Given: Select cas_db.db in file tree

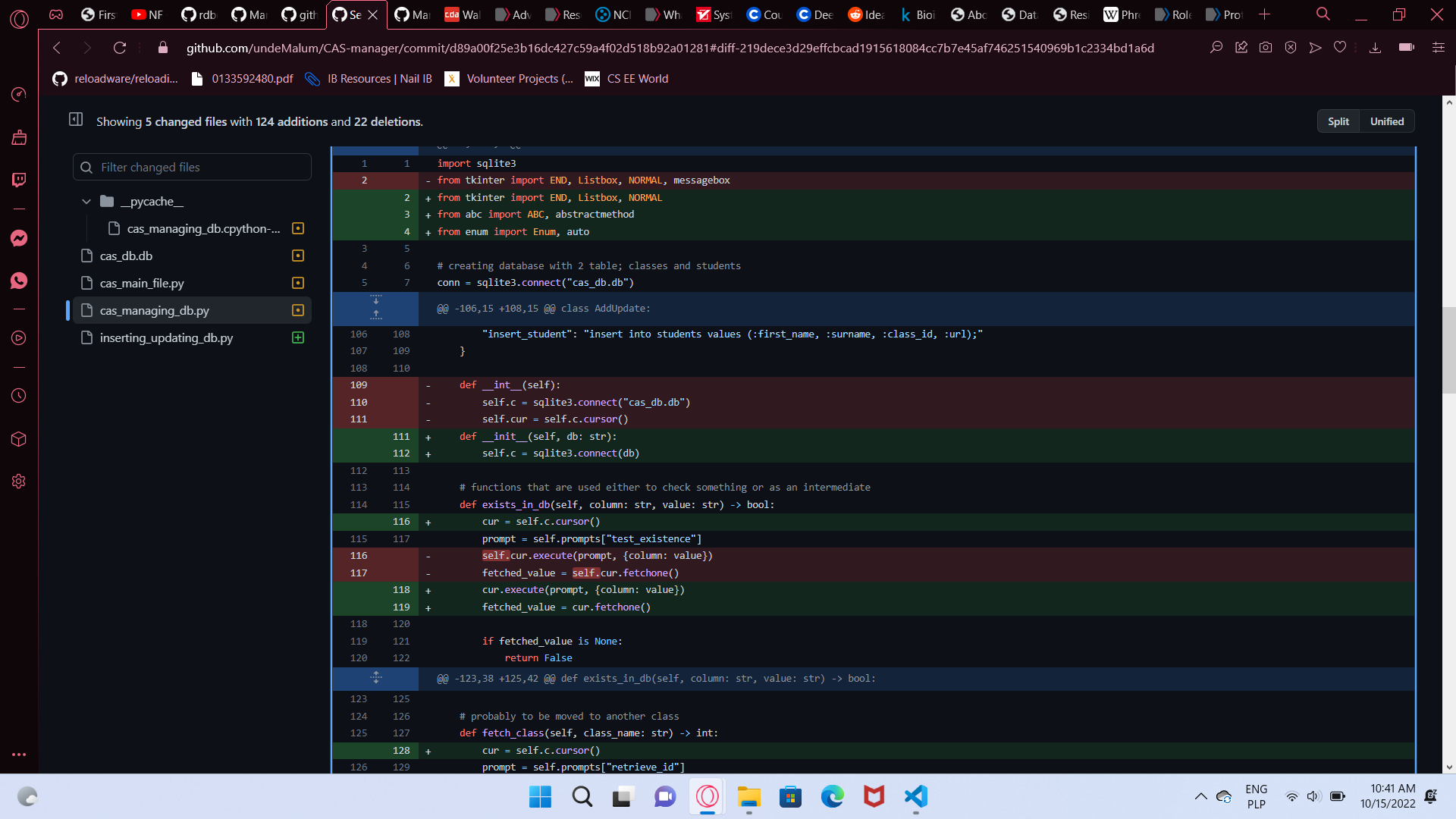Looking at the screenshot, I should 127,256.
